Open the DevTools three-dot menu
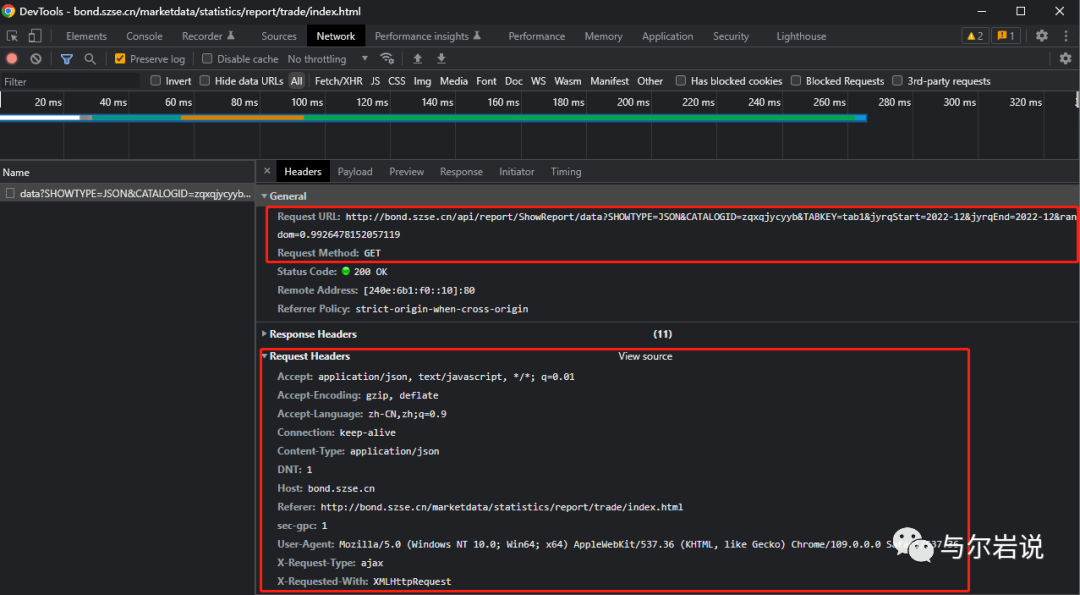Image resolution: width=1080 pixels, height=595 pixels. 1066,36
